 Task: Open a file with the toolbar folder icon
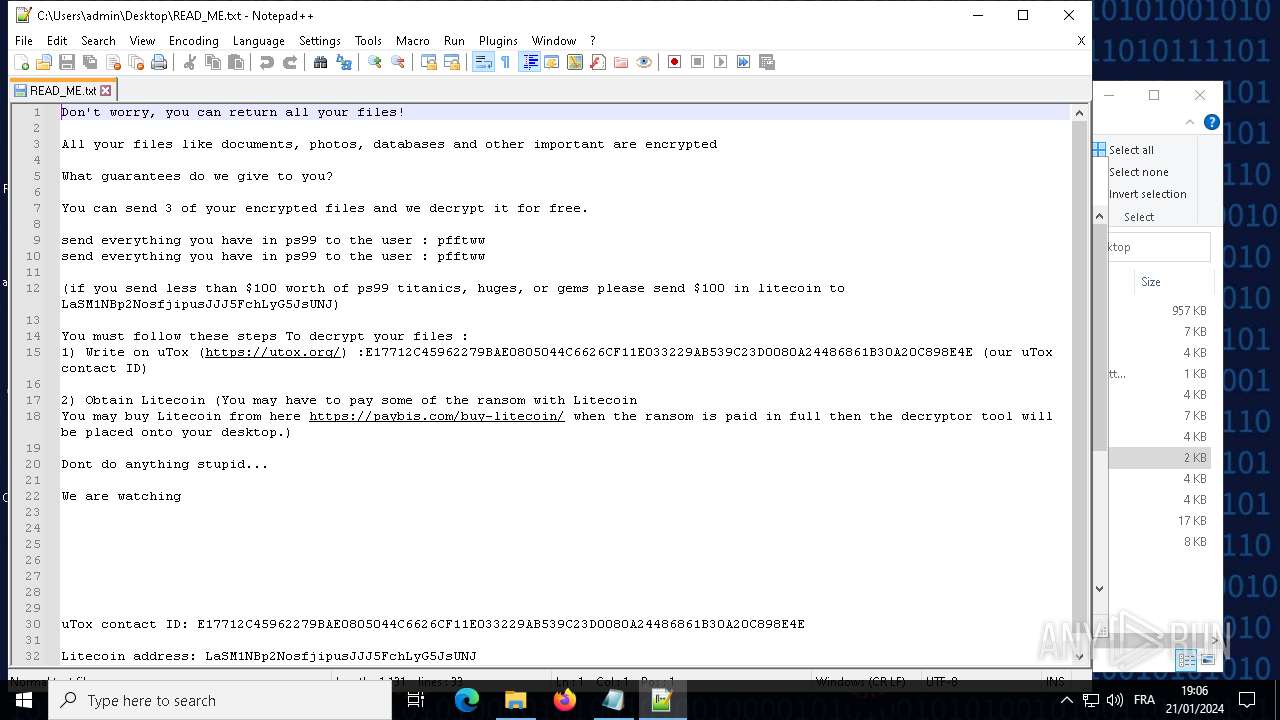click(x=44, y=62)
